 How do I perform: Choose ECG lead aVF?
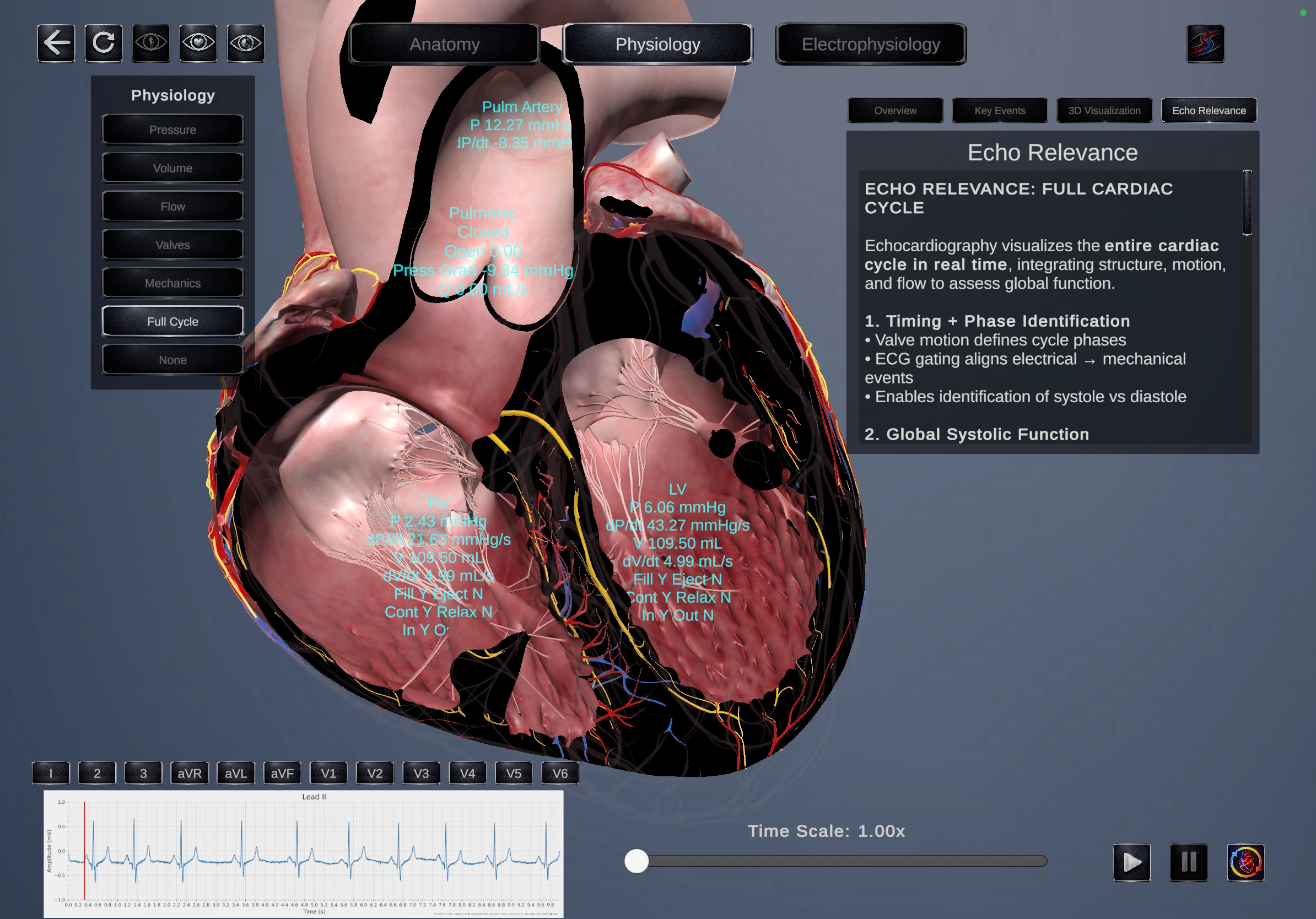(282, 773)
